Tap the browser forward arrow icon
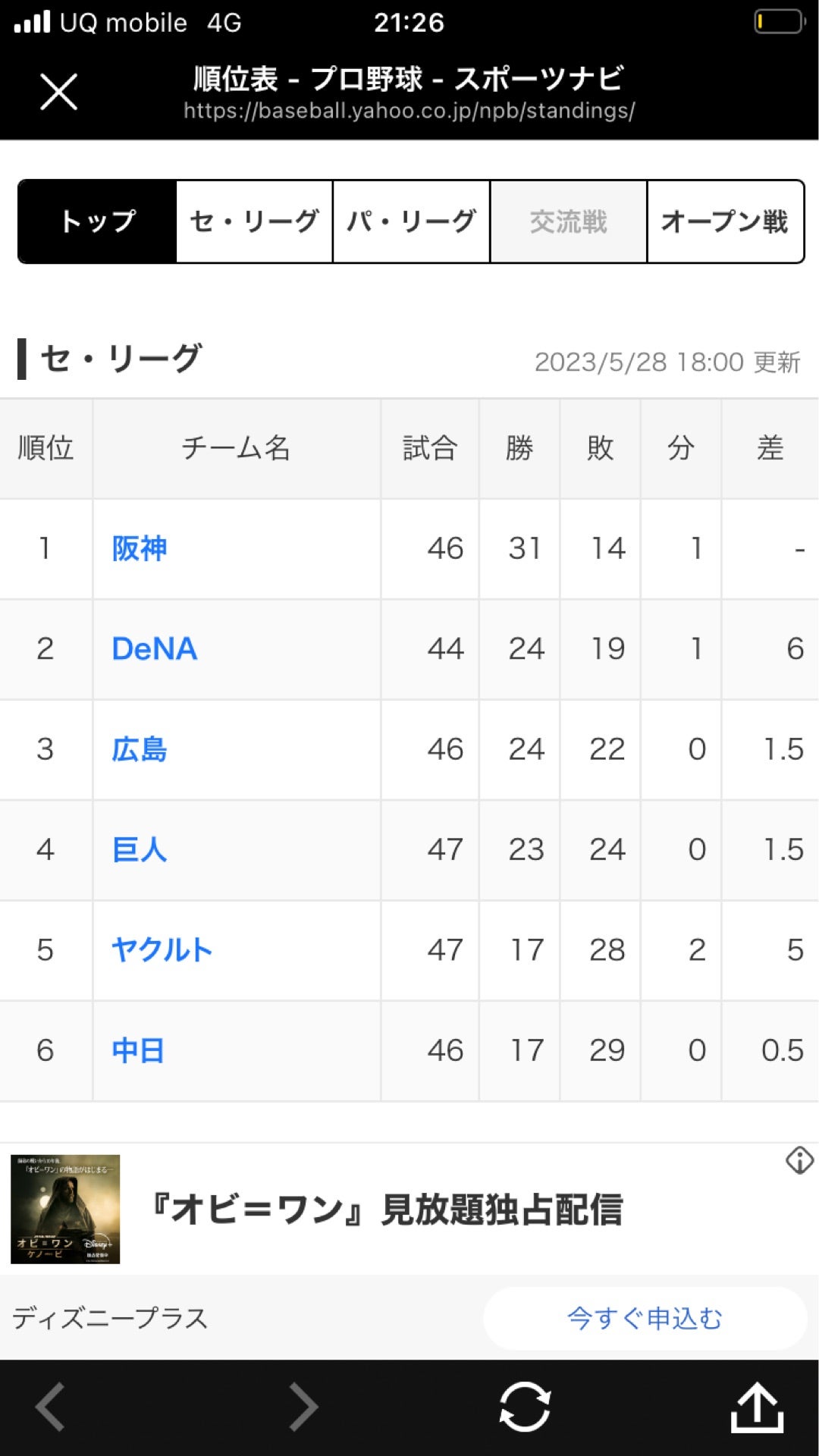Screen dimensions: 819x1456 [303, 1406]
